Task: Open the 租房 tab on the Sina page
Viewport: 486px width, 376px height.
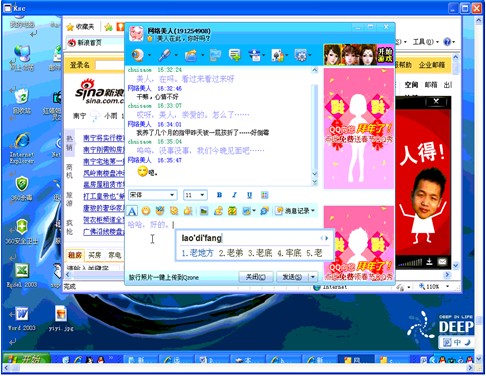Action: [75, 255]
